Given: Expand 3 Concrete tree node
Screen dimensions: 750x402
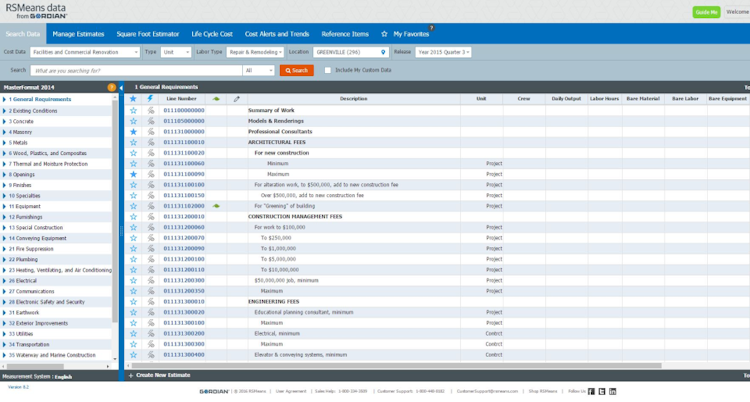Looking at the screenshot, I should tap(4, 122).
